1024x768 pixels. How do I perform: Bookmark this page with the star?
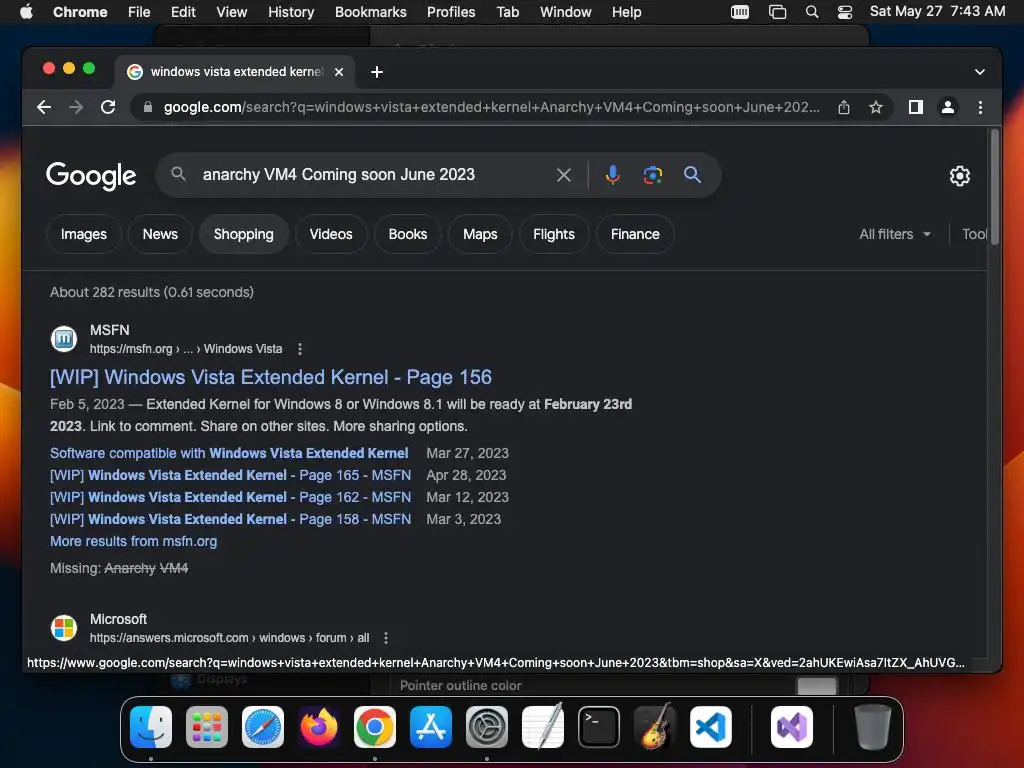click(876, 107)
